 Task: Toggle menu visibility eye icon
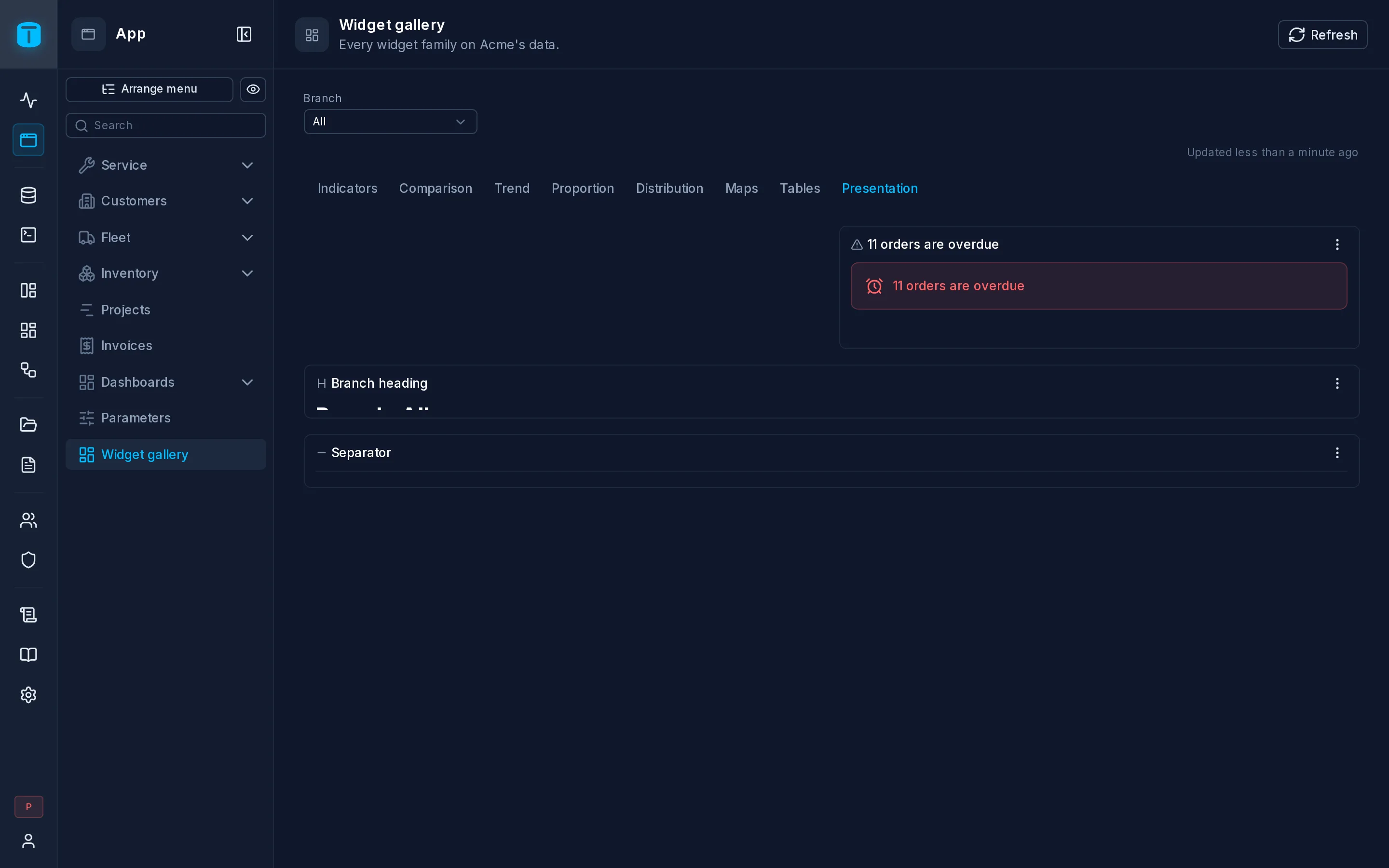[x=253, y=90]
